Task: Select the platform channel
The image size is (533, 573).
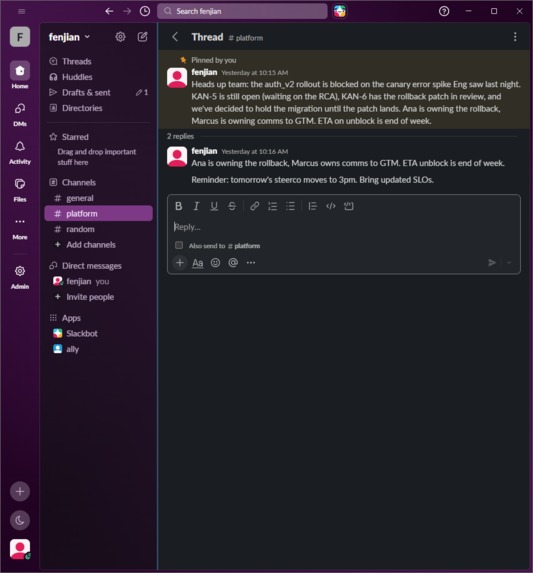Action: 99,213
